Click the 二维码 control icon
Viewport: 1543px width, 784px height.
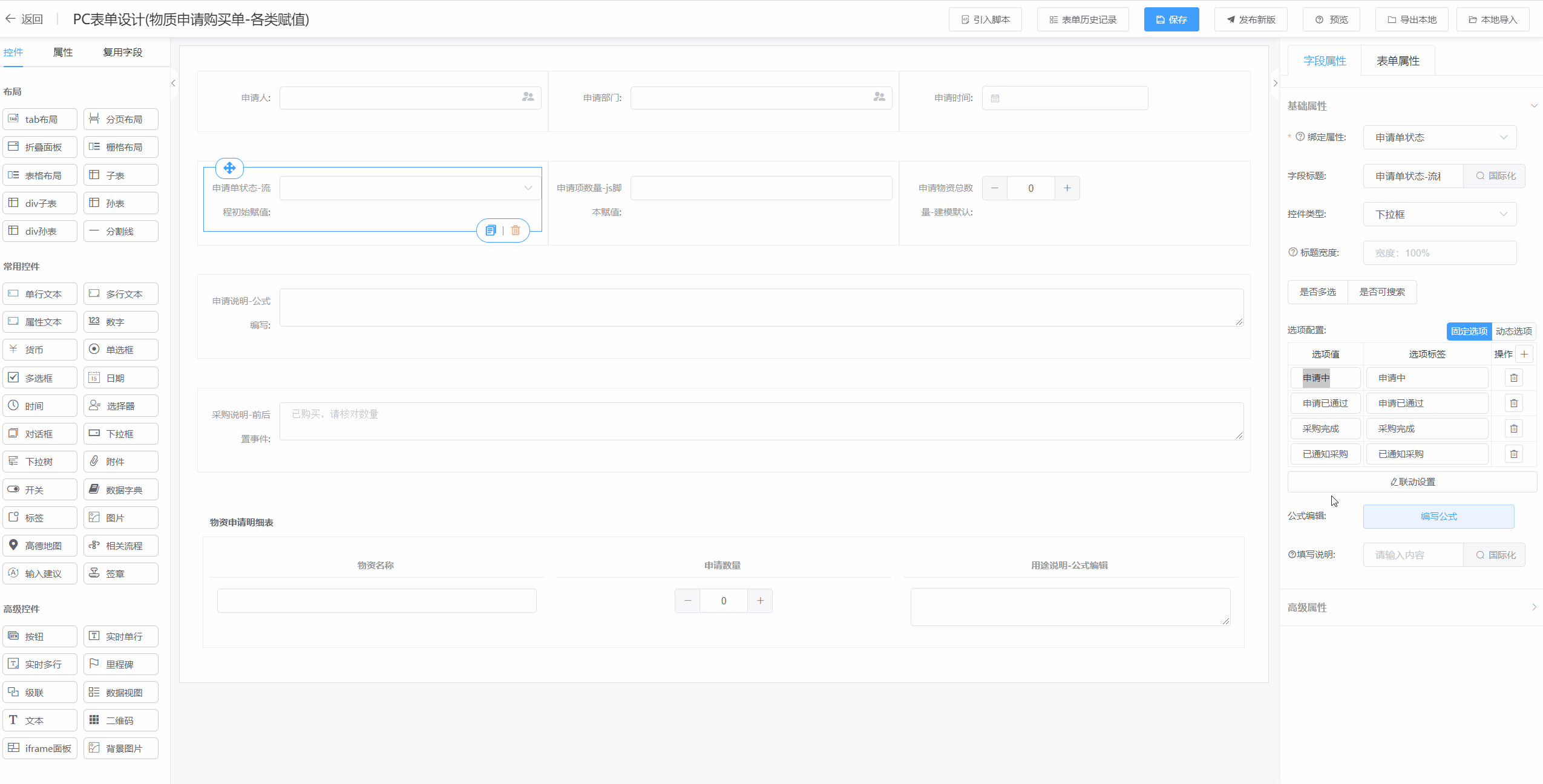94,720
